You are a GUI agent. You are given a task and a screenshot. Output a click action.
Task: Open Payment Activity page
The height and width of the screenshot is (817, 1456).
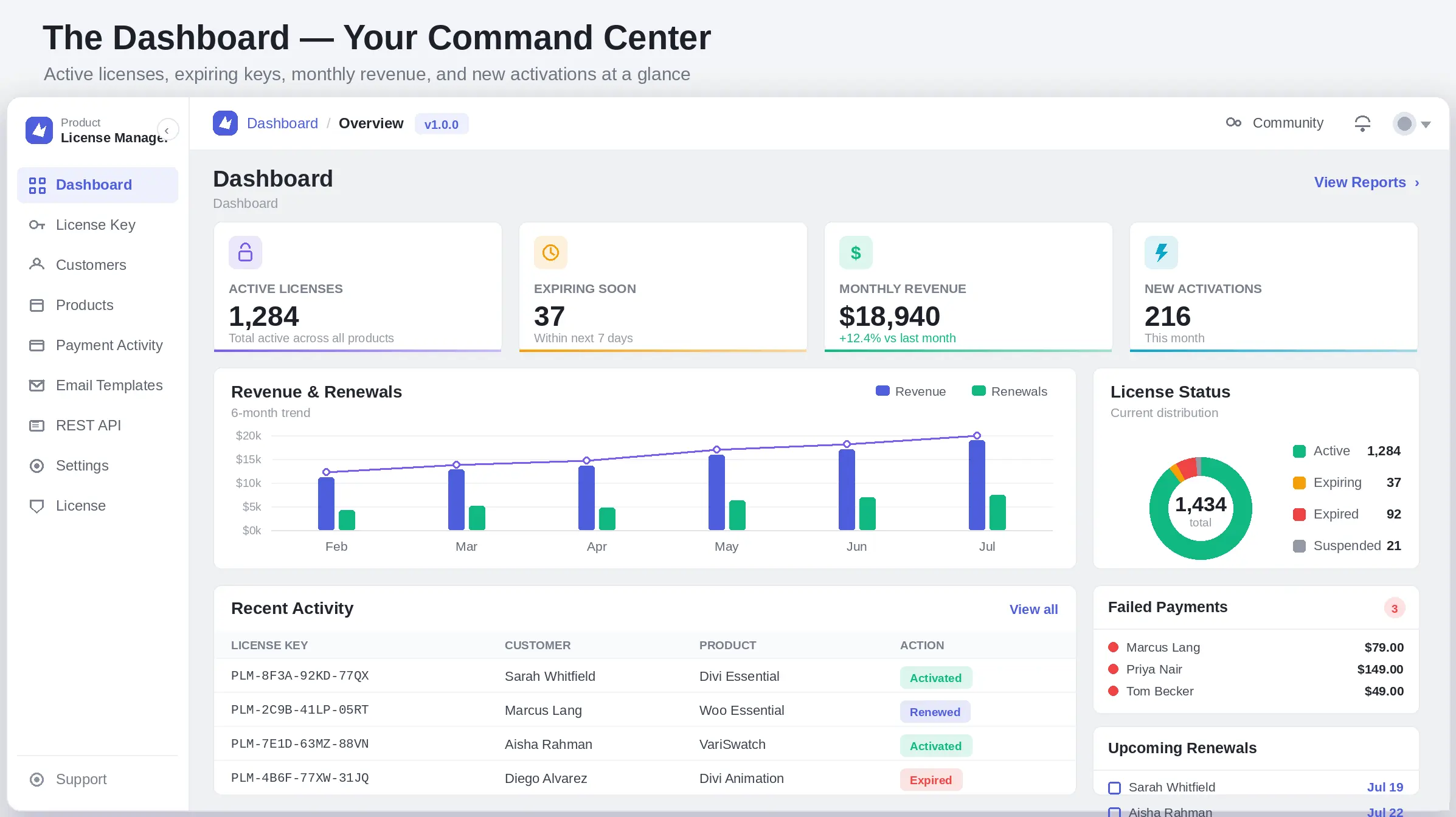click(97, 345)
